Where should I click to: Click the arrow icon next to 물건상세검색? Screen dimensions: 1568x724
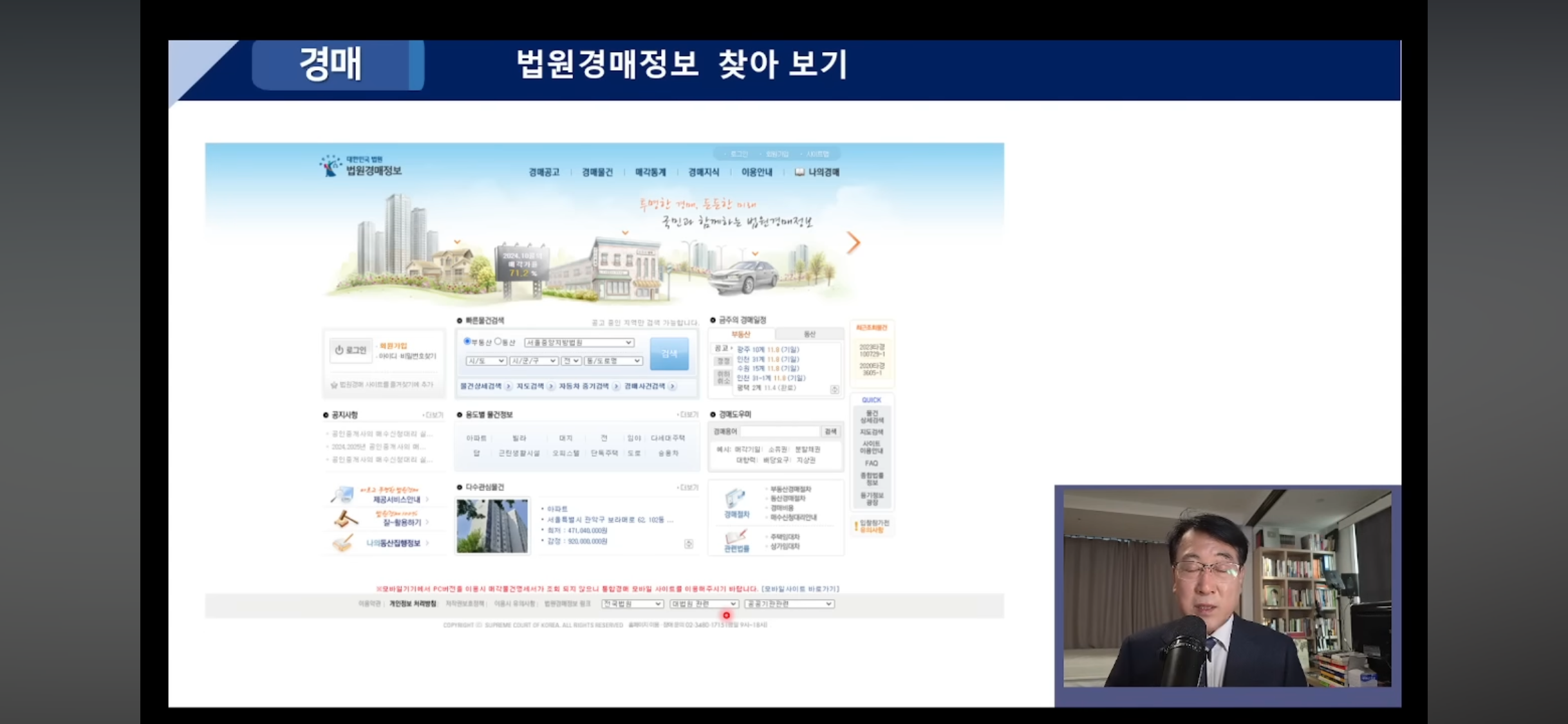509,386
